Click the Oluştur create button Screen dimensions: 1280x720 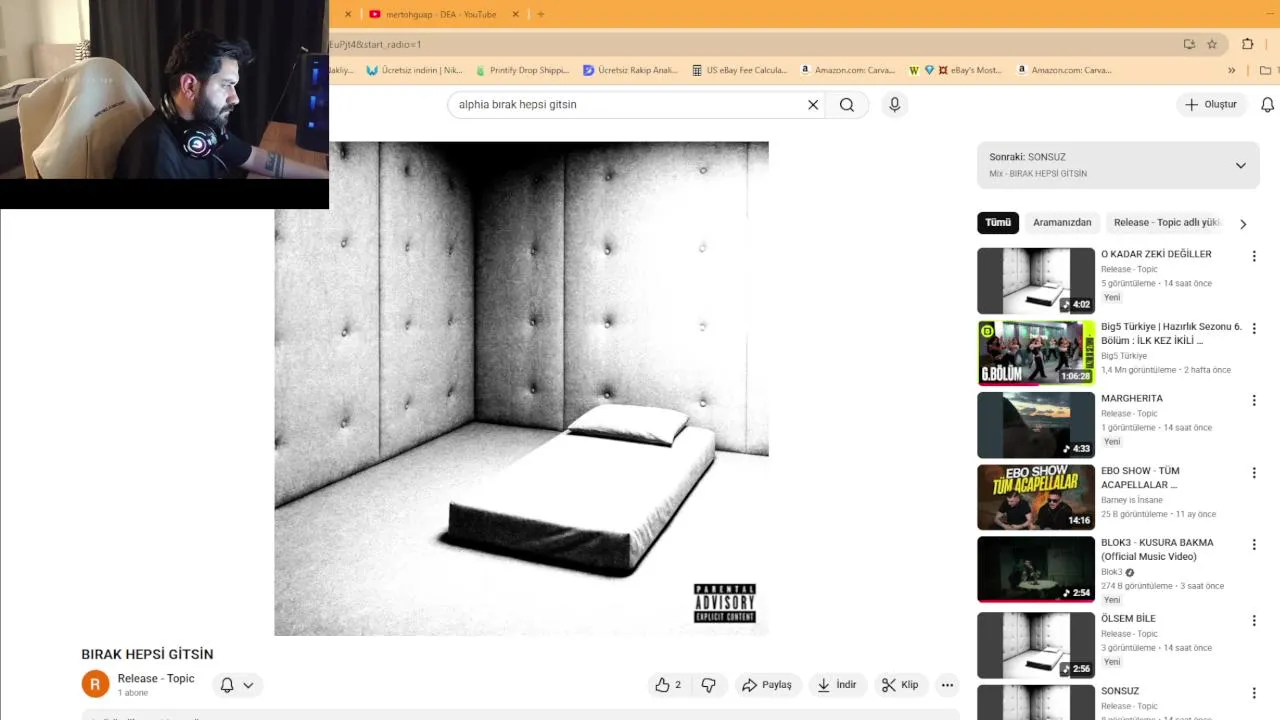coord(1211,104)
